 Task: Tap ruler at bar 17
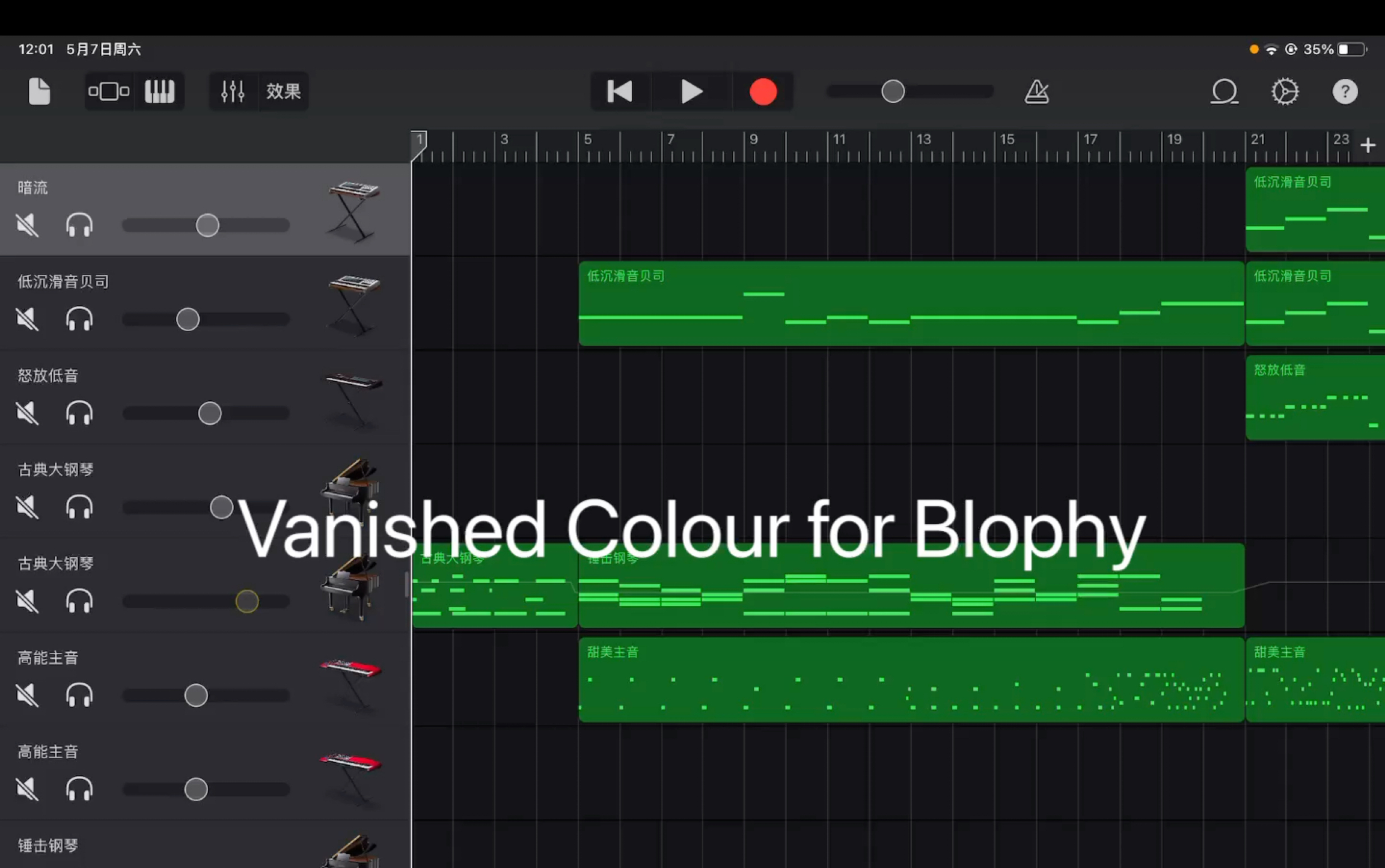[1090, 139]
